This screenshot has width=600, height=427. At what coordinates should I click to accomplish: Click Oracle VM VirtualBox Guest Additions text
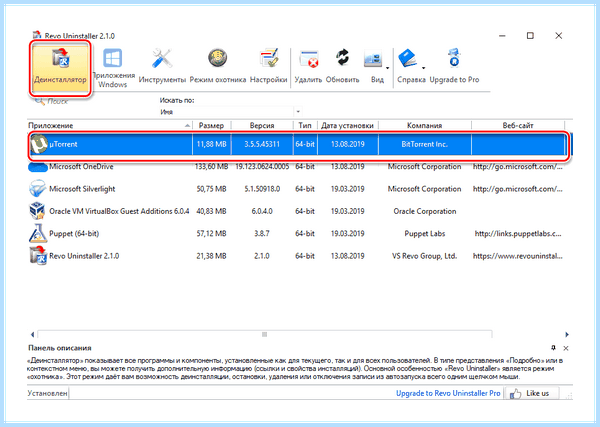[x=119, y=211]
